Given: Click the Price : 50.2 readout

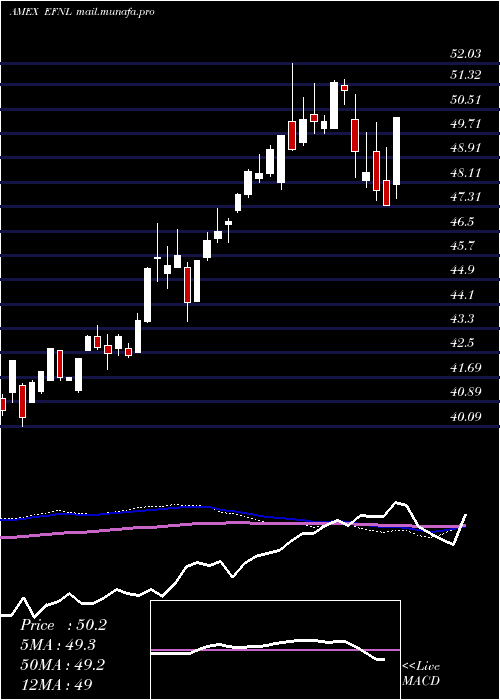Looking at the screenshot, I should (63, 625).
